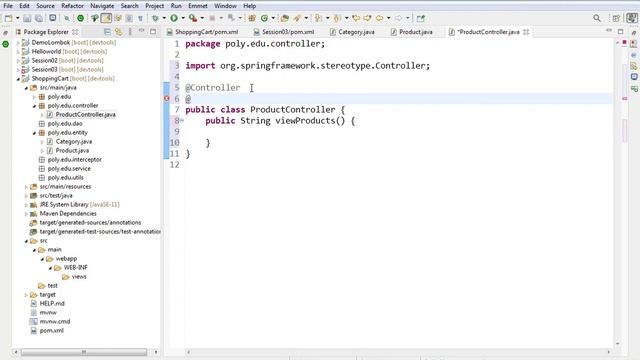
Task: Open the Window menu
Action: 225,6
